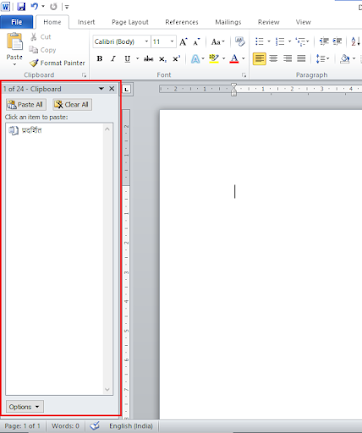The height and width of the screenshot is (433, 362).
Task: Click the tab selector on the ruler
Action: (x=127, y=89)
